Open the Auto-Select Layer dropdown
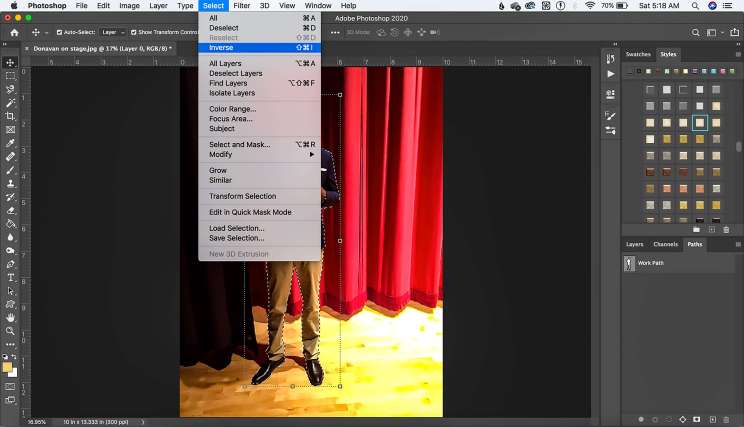Viewport: 744px width, 427px height. 113,32
